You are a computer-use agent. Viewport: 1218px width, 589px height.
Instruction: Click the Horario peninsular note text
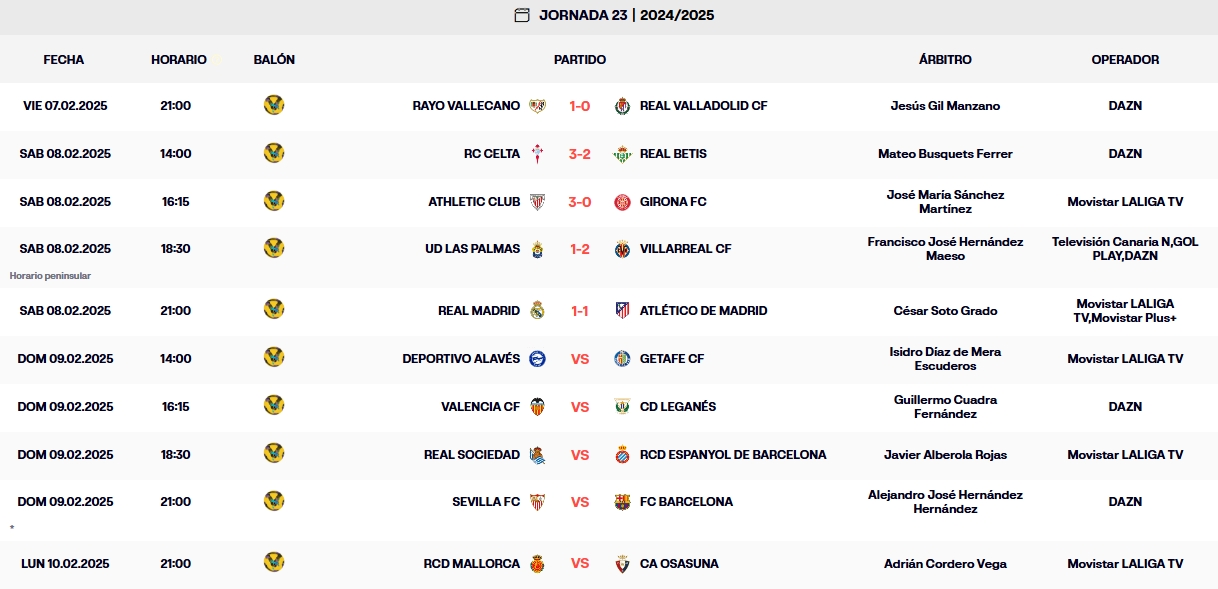tap(48, 274)
